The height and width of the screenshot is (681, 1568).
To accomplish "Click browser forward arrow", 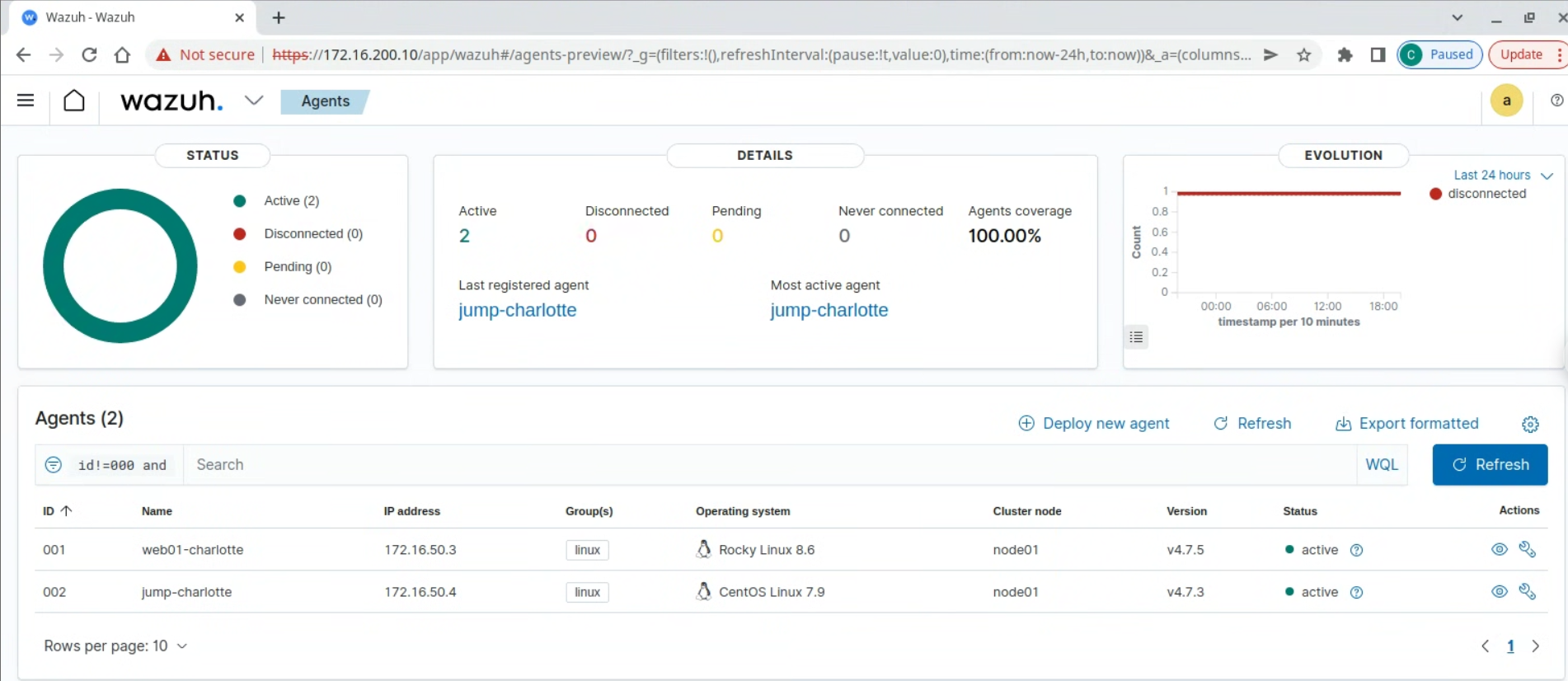I will point(56,55).
